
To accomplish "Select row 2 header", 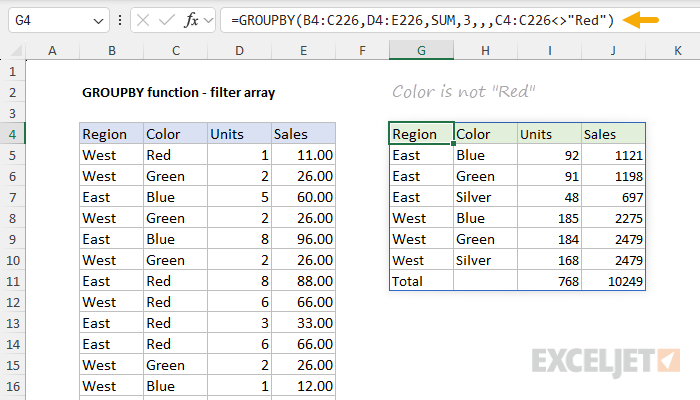I will pos(12,92).
